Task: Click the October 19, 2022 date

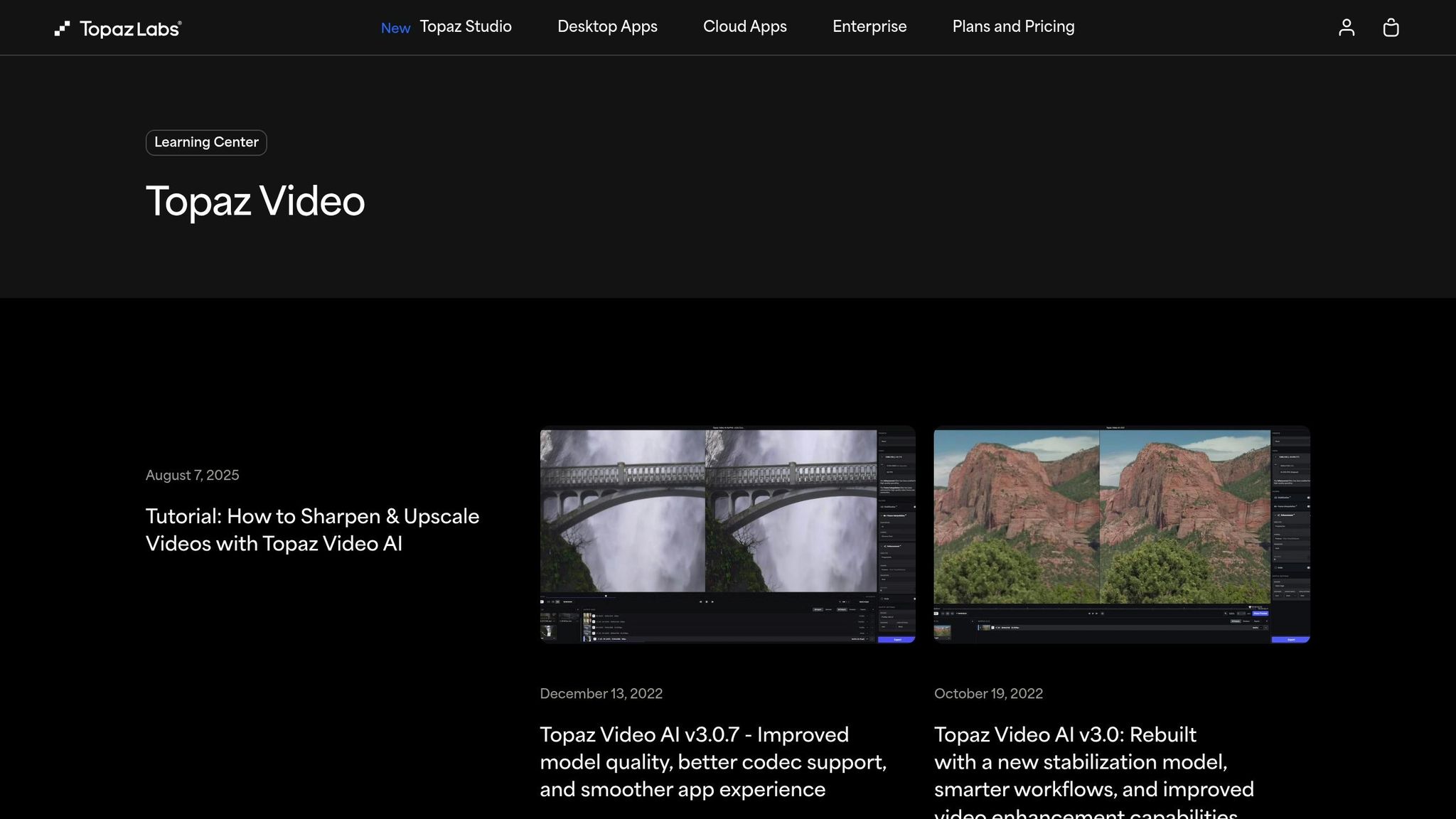Action: coord(988,693)
